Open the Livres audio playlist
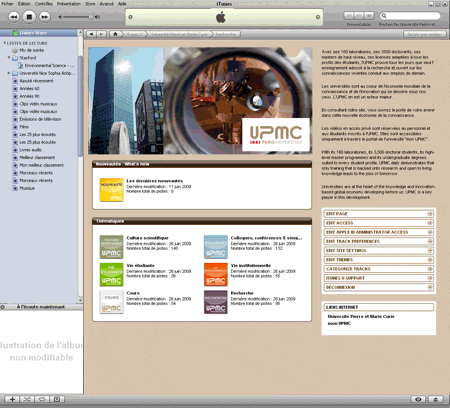This screenshot has height=408, width=450. click(30, 150)
